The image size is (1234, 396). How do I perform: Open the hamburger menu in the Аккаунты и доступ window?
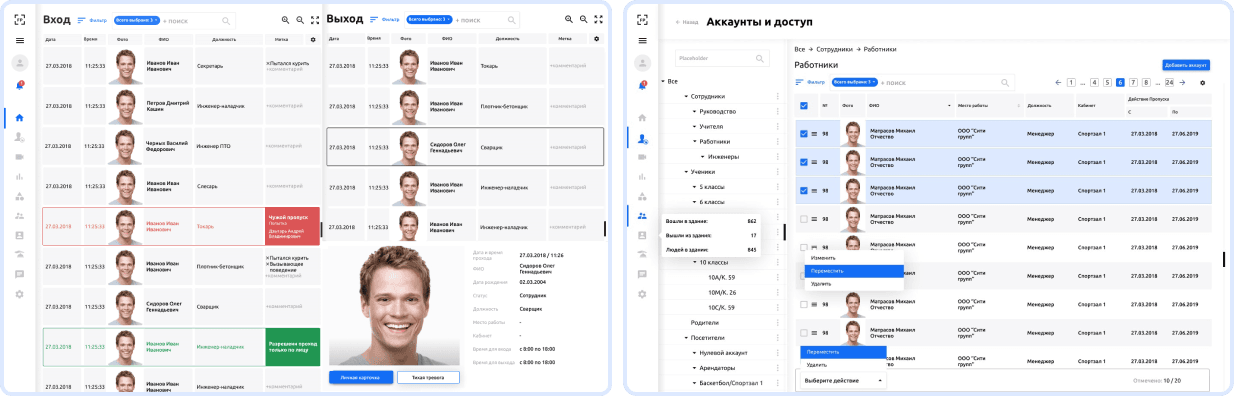641,41
